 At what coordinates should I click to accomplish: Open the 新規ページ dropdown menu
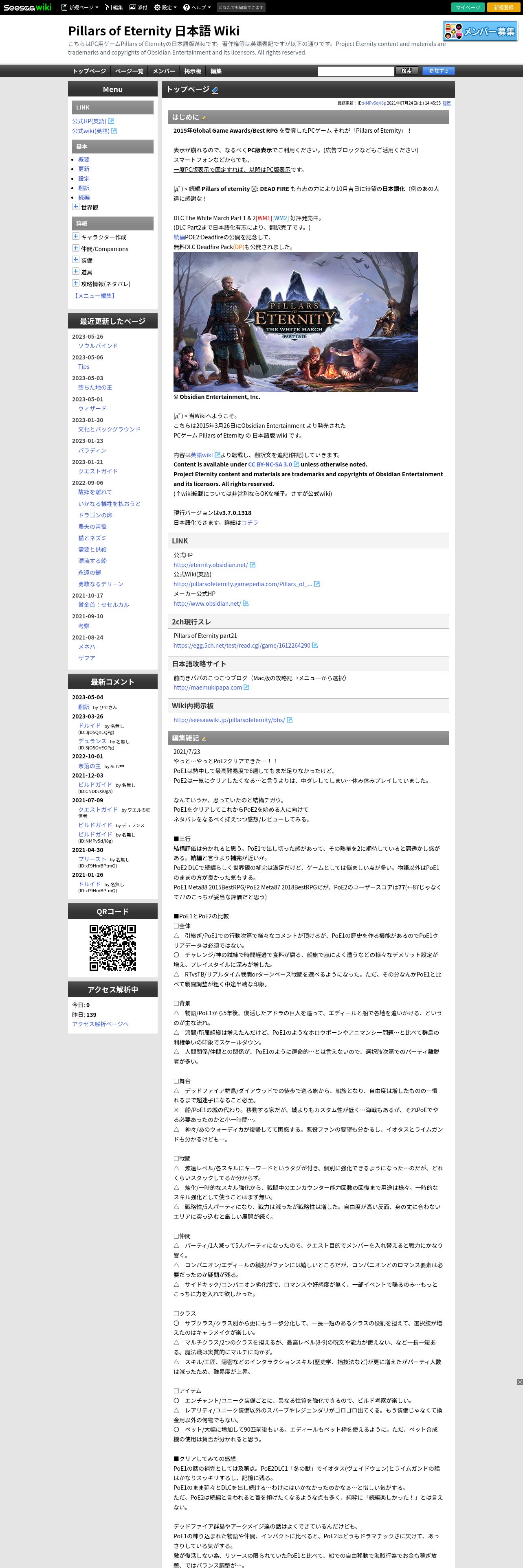click(x=80, y=7)
